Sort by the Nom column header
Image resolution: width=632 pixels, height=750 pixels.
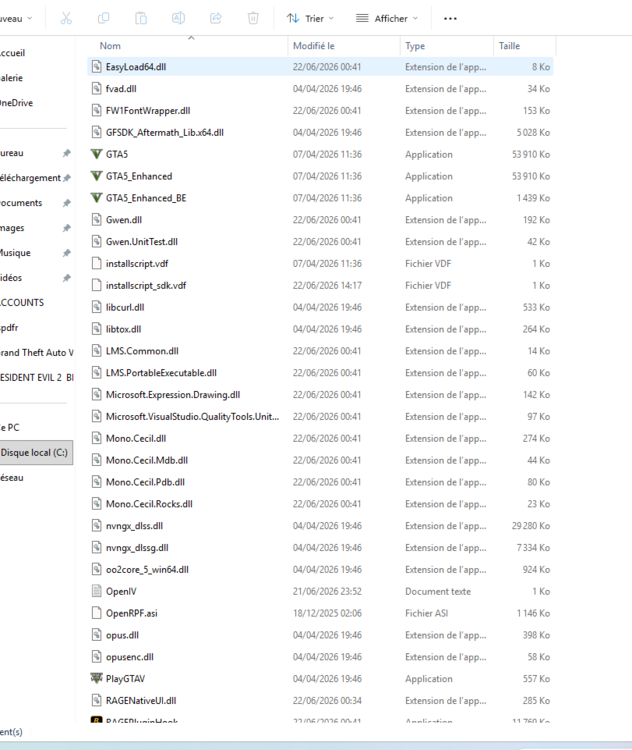coord(110,46)
